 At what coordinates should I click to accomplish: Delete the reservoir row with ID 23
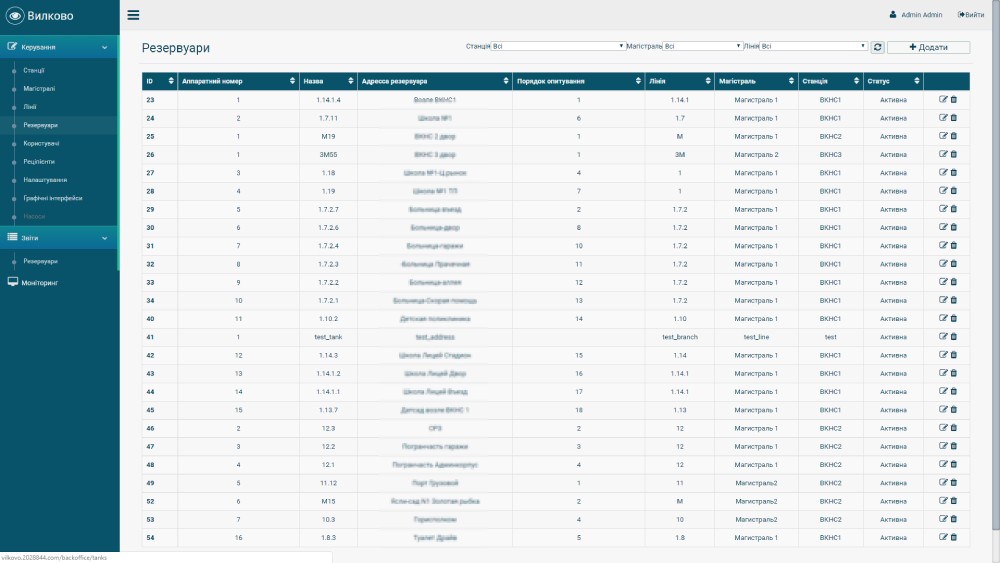click(953, 100)
